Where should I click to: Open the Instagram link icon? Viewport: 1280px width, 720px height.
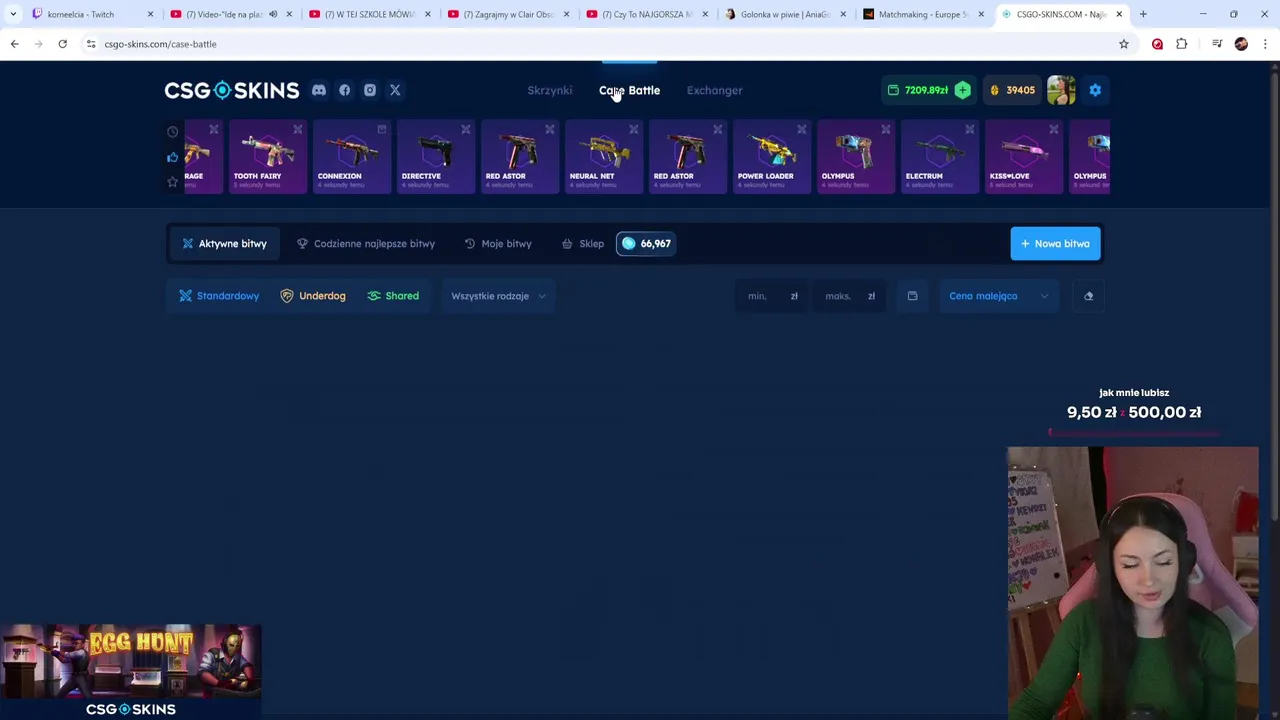(370, 90)
